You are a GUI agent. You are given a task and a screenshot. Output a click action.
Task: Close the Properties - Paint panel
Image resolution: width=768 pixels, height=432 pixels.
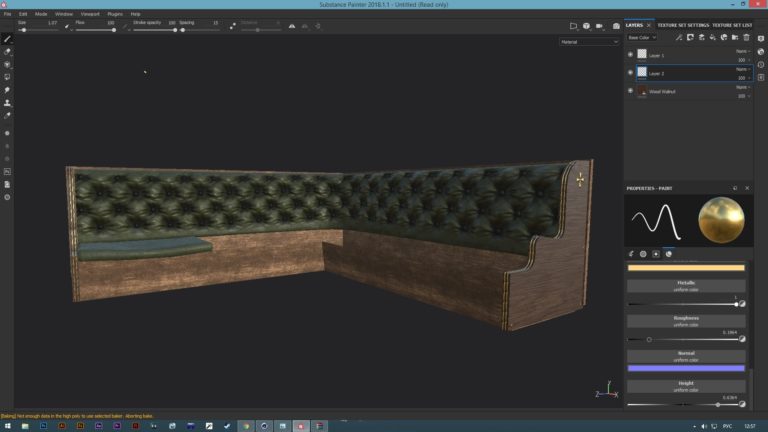tap(747, 188)
